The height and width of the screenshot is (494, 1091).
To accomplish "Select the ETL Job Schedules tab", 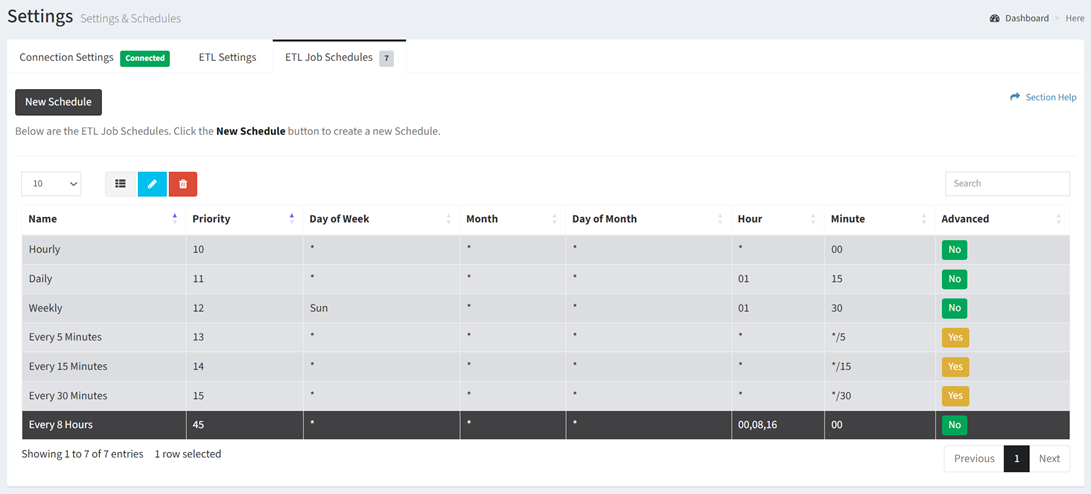I will pyautogui.click(x=329, y=58).
